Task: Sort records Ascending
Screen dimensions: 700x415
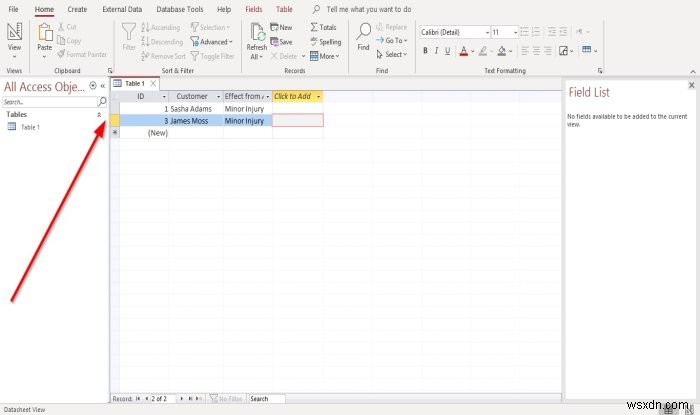Action: pyautogui.click(x=161, y=27)
